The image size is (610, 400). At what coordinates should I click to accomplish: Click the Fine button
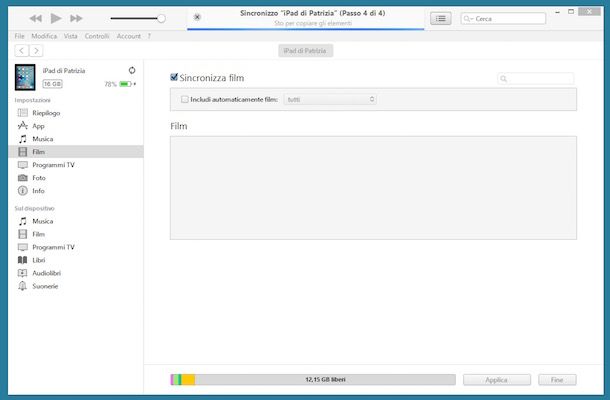point(557,380)
